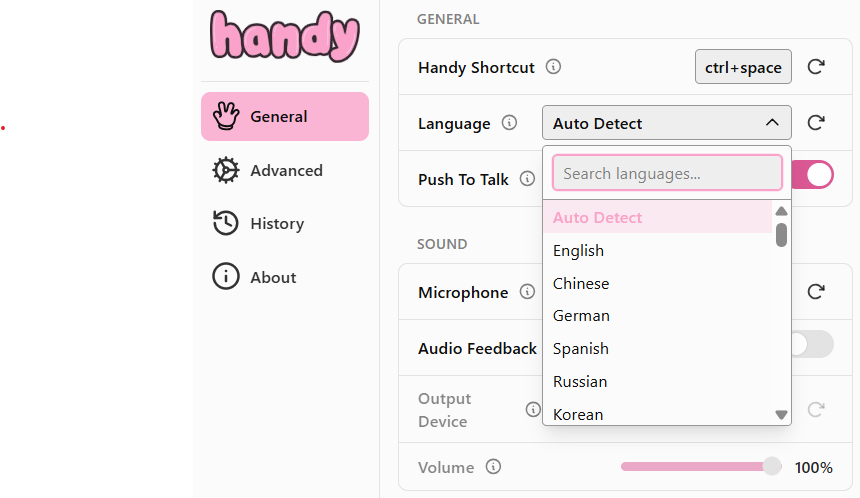Click the Handy logo
The image size is (860, 498).
(284, 36)
